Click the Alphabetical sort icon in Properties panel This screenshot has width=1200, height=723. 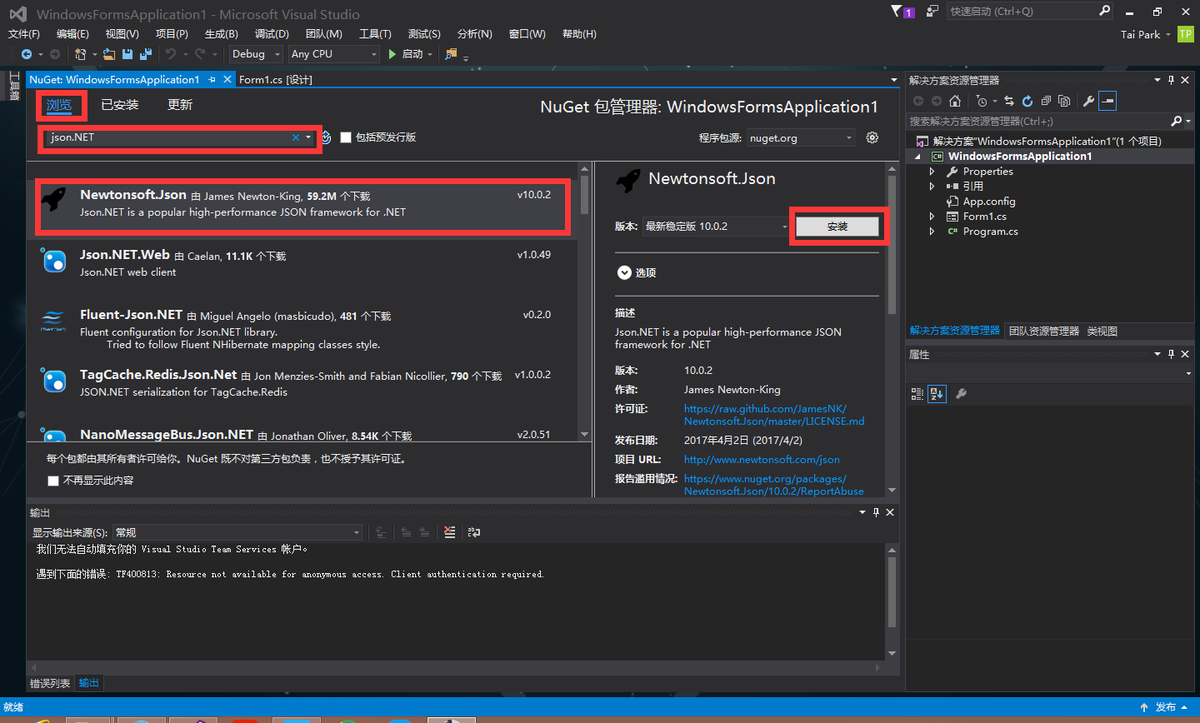(x=937, y=394)
